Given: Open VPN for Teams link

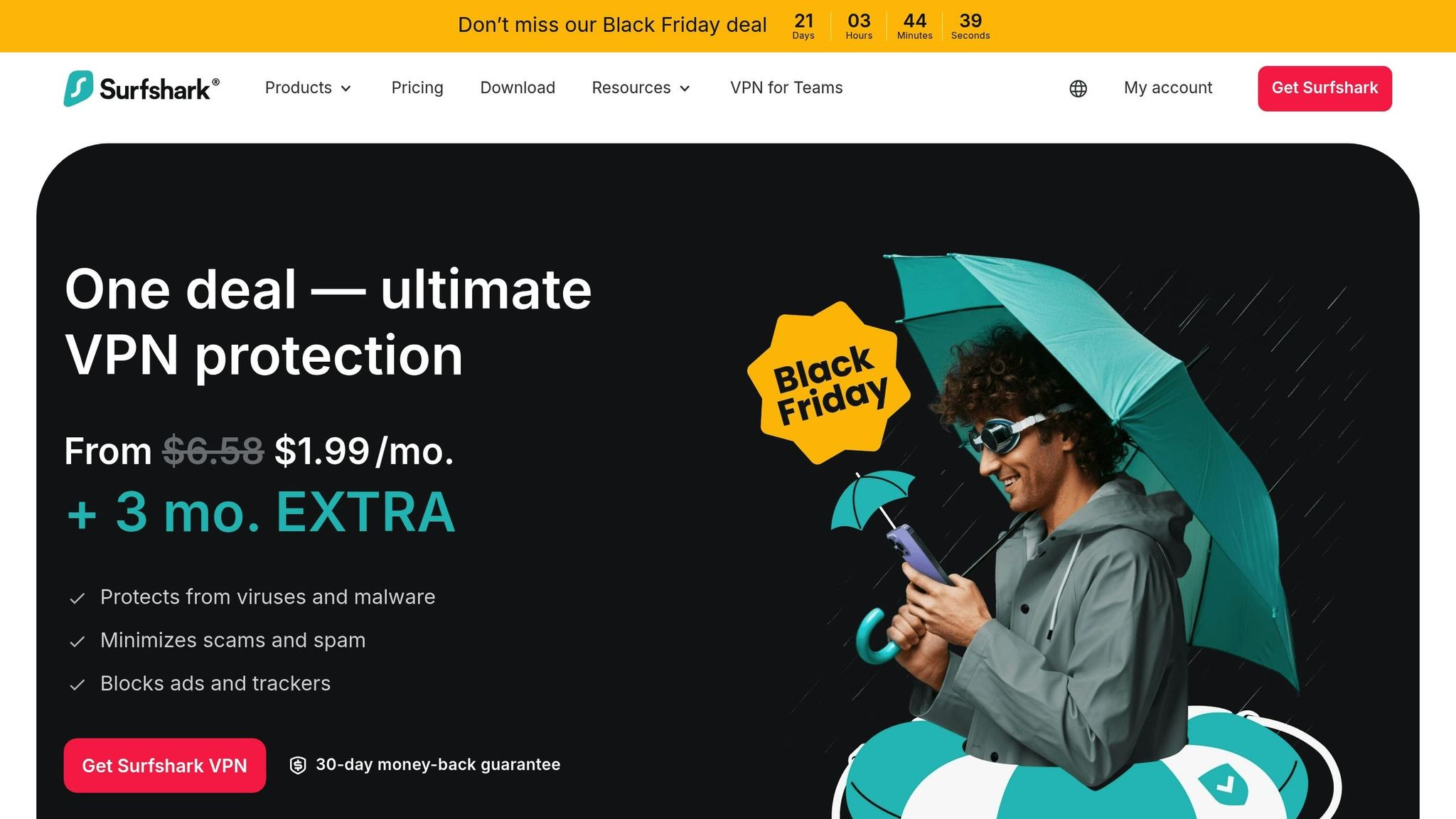Looking at the screenshot, I should point(786,88).
